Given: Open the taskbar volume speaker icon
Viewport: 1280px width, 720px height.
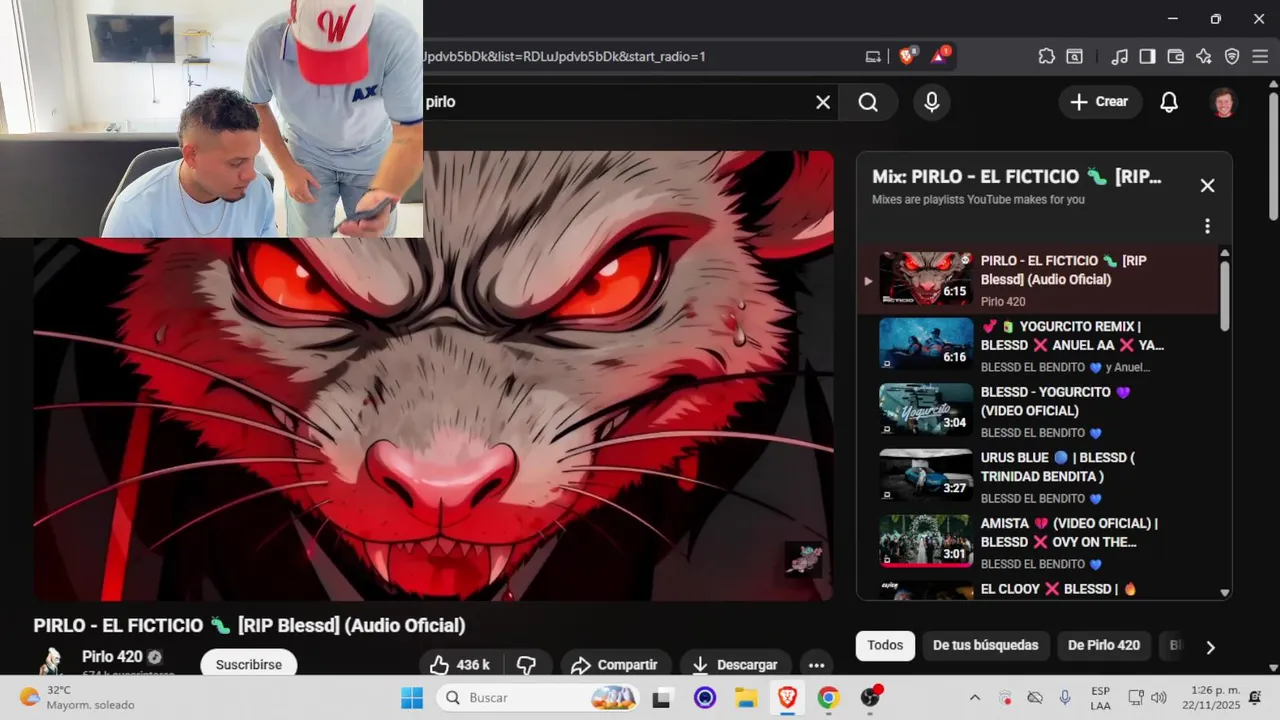Looking at the screenshot, I should click(x=1159, y=697).
